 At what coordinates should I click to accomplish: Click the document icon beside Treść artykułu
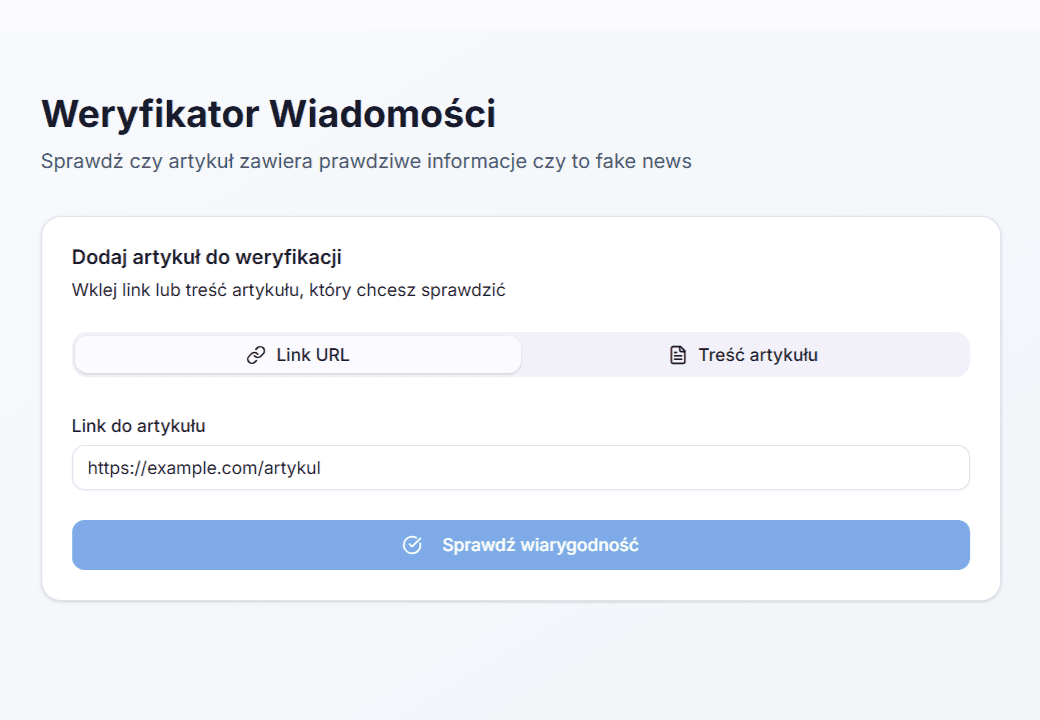coord(678,355)
